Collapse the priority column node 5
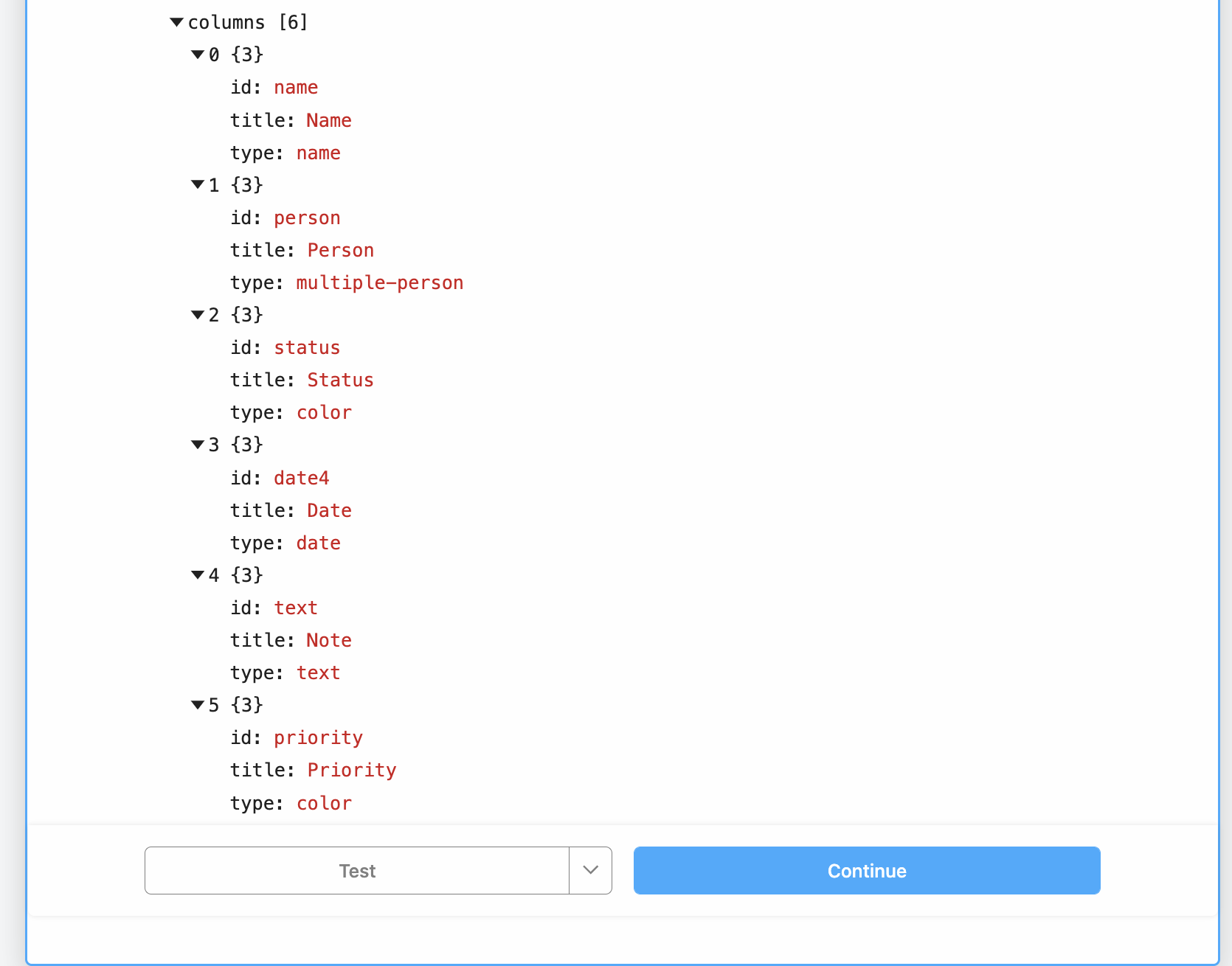The image size is (1232, 966). tap(197, 704)
